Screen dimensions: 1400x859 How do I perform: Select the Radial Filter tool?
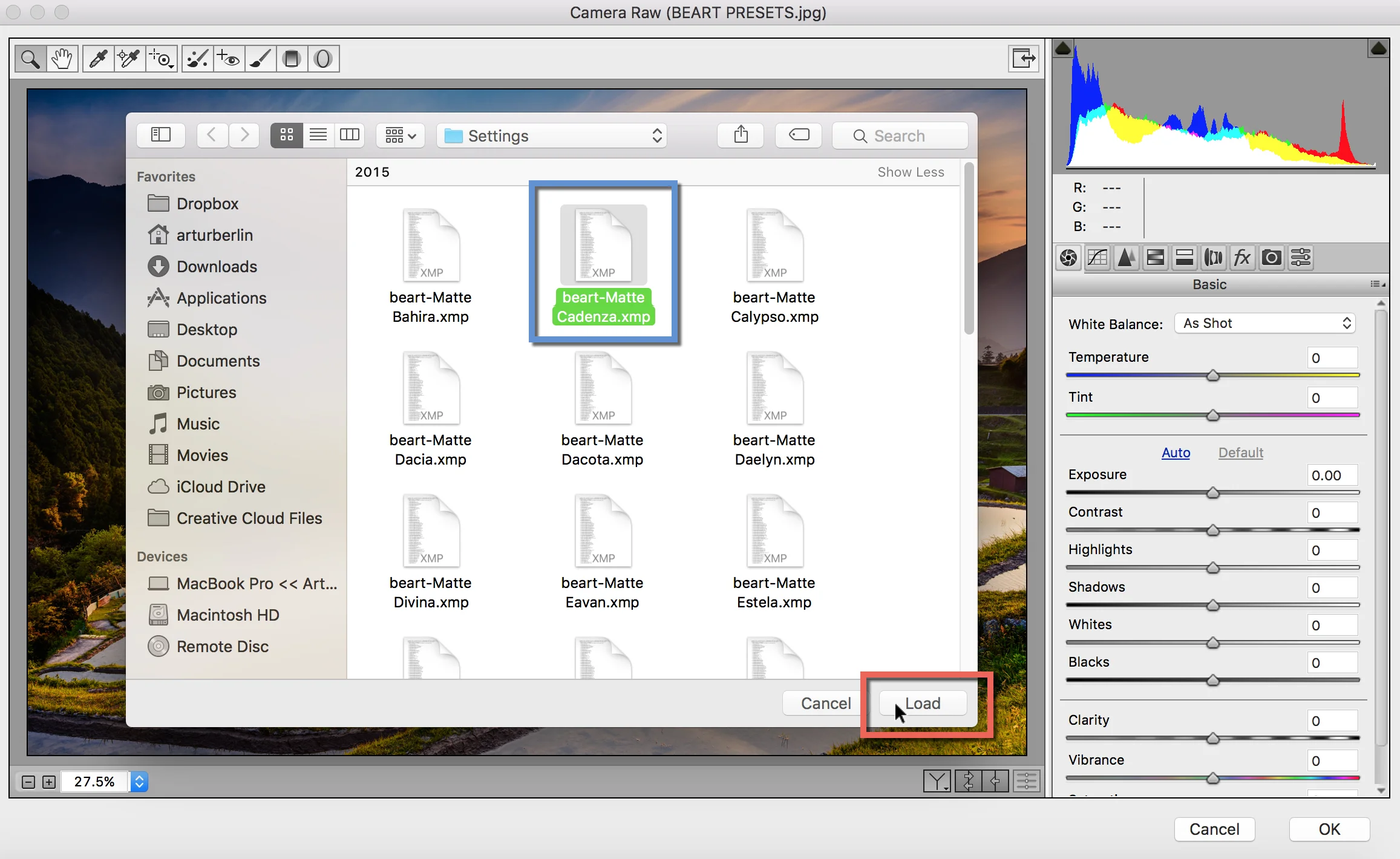pos(323,58)
